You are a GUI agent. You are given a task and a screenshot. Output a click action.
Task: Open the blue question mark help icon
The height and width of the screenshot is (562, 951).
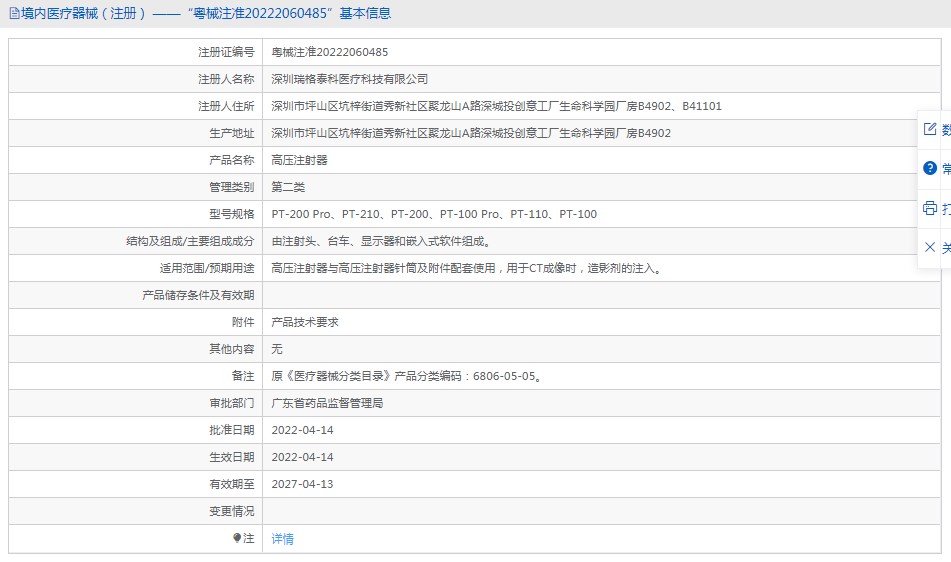(x=930, y=168)
